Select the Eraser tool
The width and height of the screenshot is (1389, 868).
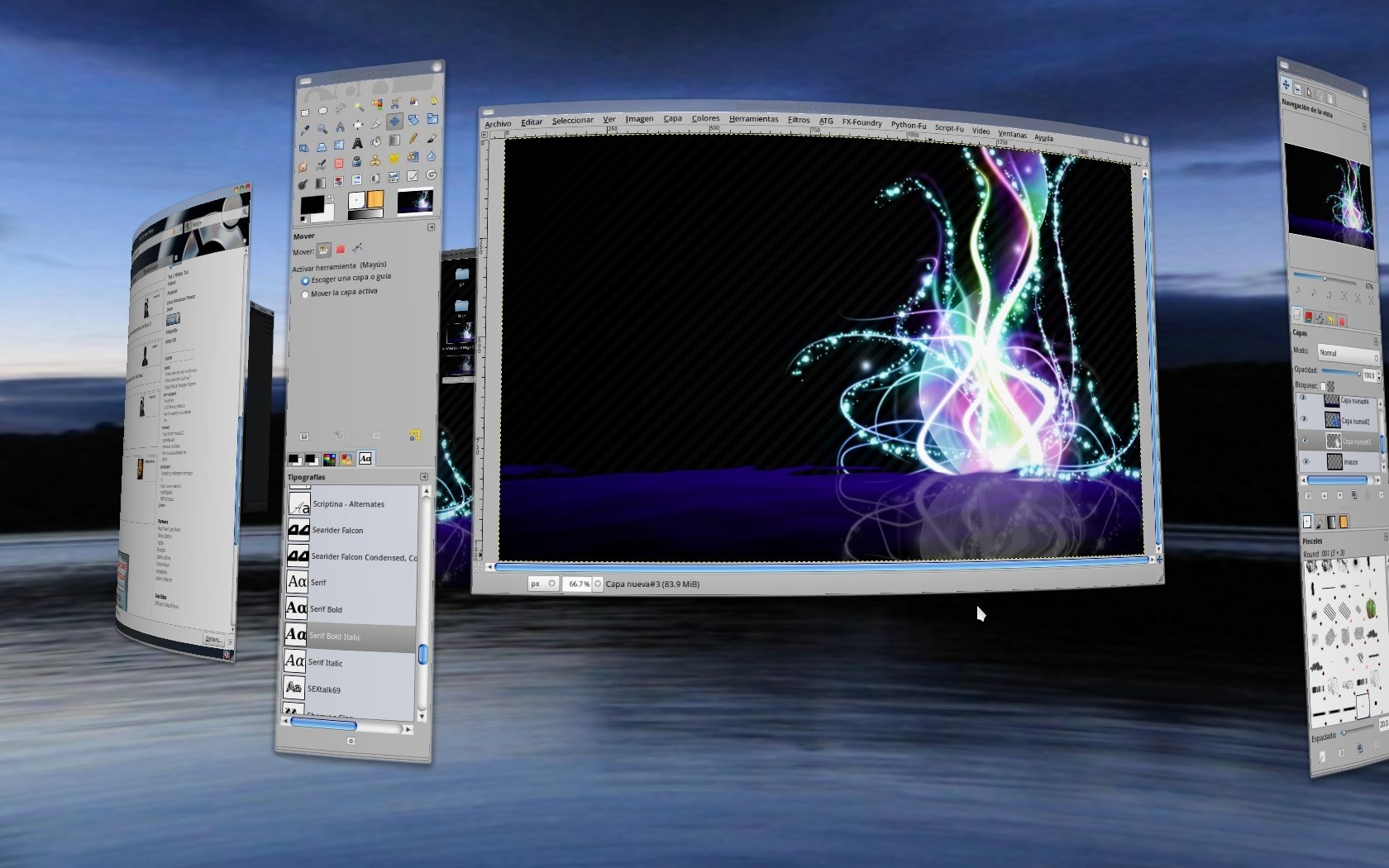pos(339,164)
